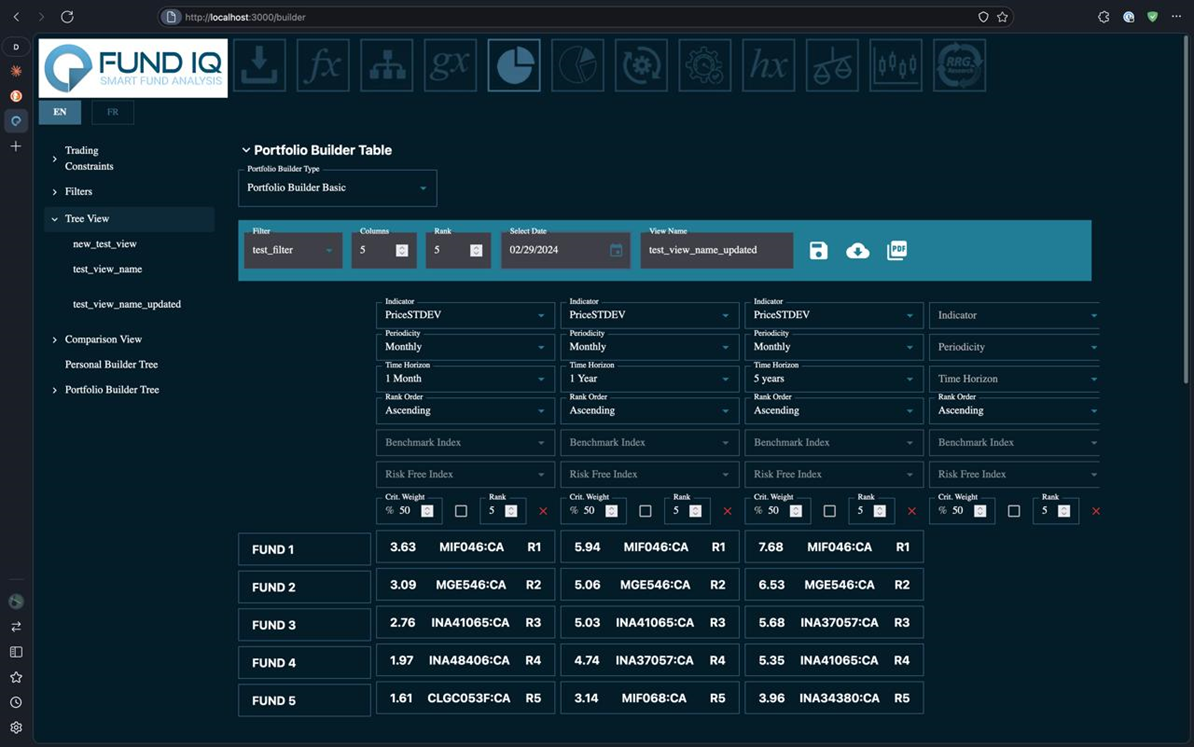The width and height of the screenshot is (1194, 747).
Task: Enable the checkbox in the second column
Action: [x=645, y=511]
